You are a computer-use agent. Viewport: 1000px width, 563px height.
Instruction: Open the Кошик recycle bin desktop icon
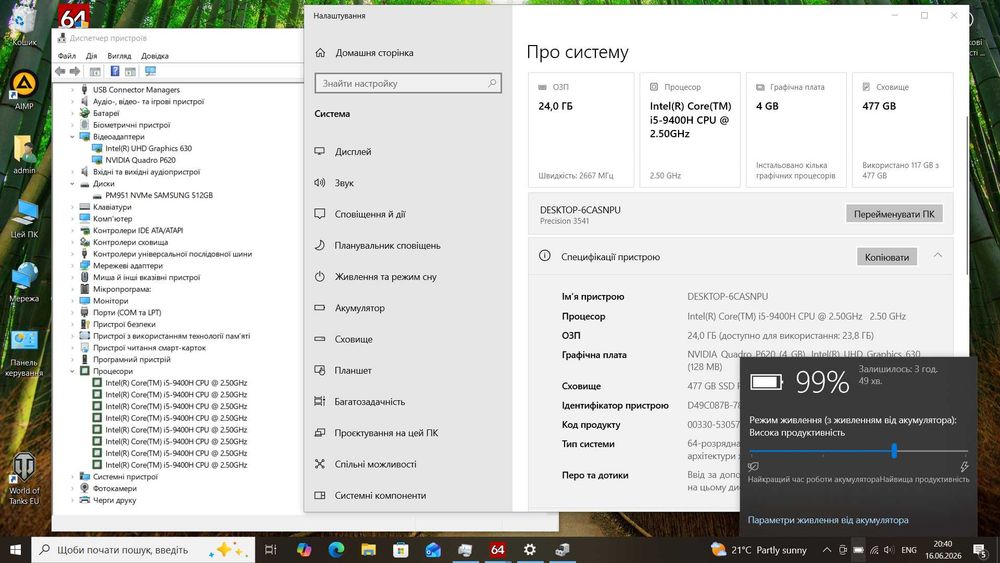click(x=24, y=26)
